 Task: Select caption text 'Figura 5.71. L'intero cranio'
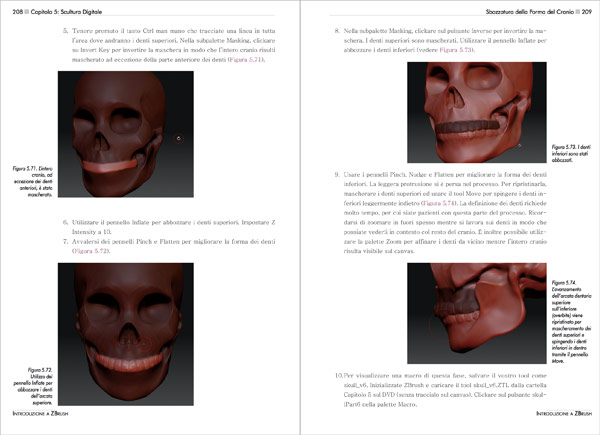tap(33, 181)
